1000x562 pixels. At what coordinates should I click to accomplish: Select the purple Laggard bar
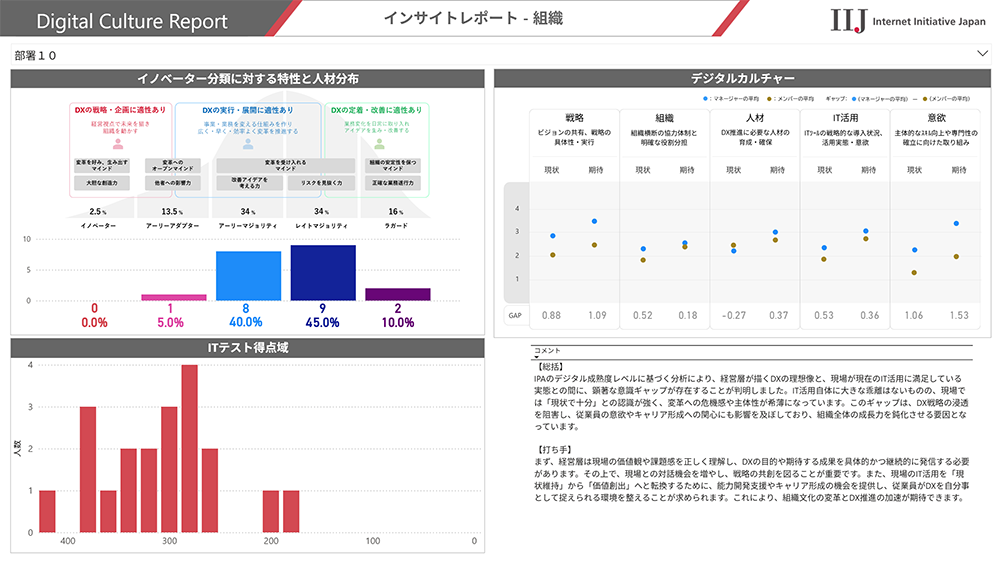(x=397, y=294)
